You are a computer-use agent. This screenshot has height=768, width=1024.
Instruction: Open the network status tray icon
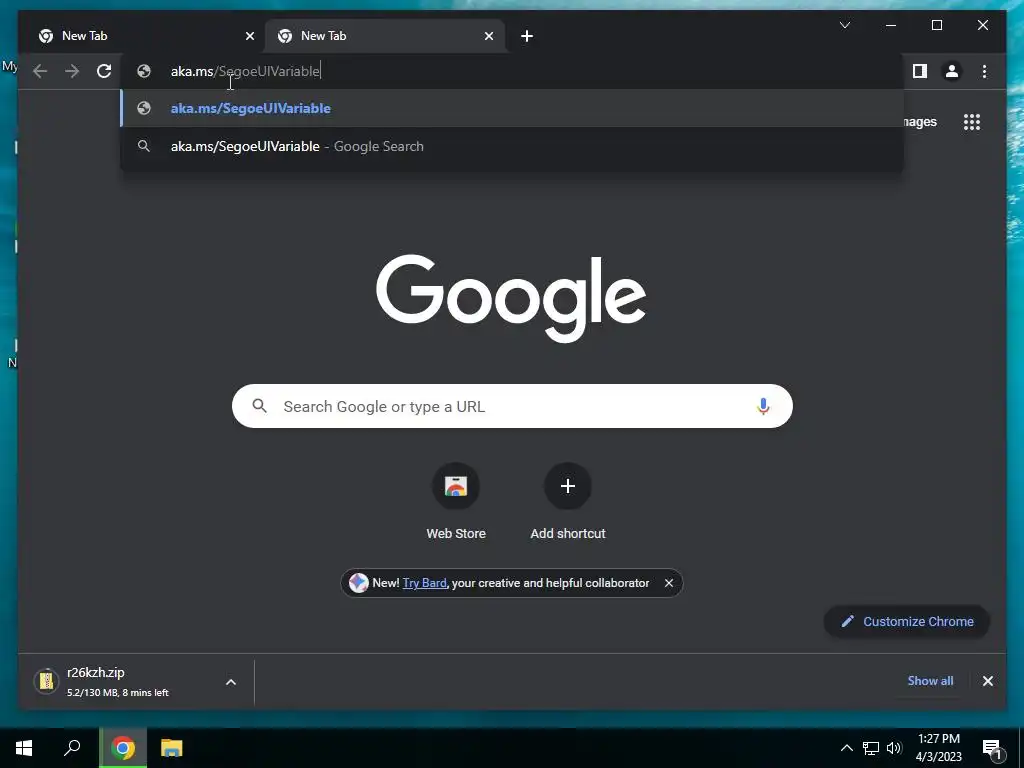coord(871,748)
